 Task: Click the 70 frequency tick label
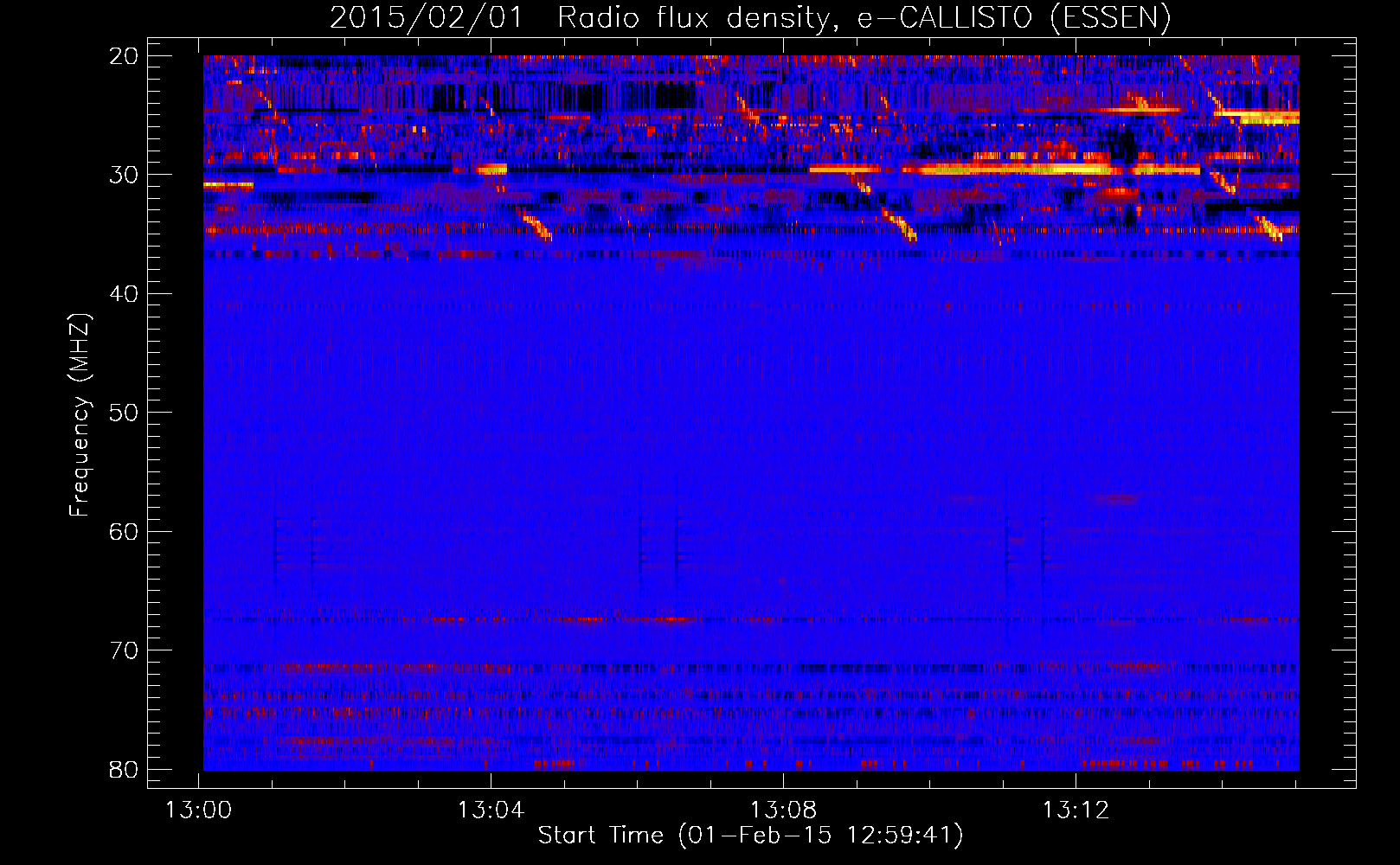[x=124, y=650]
